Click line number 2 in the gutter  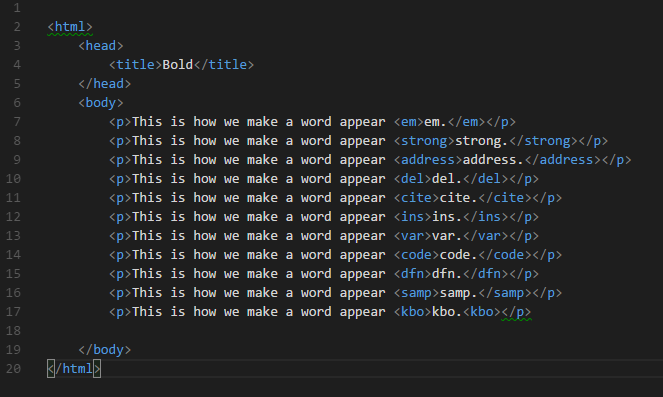pos(17,27)
